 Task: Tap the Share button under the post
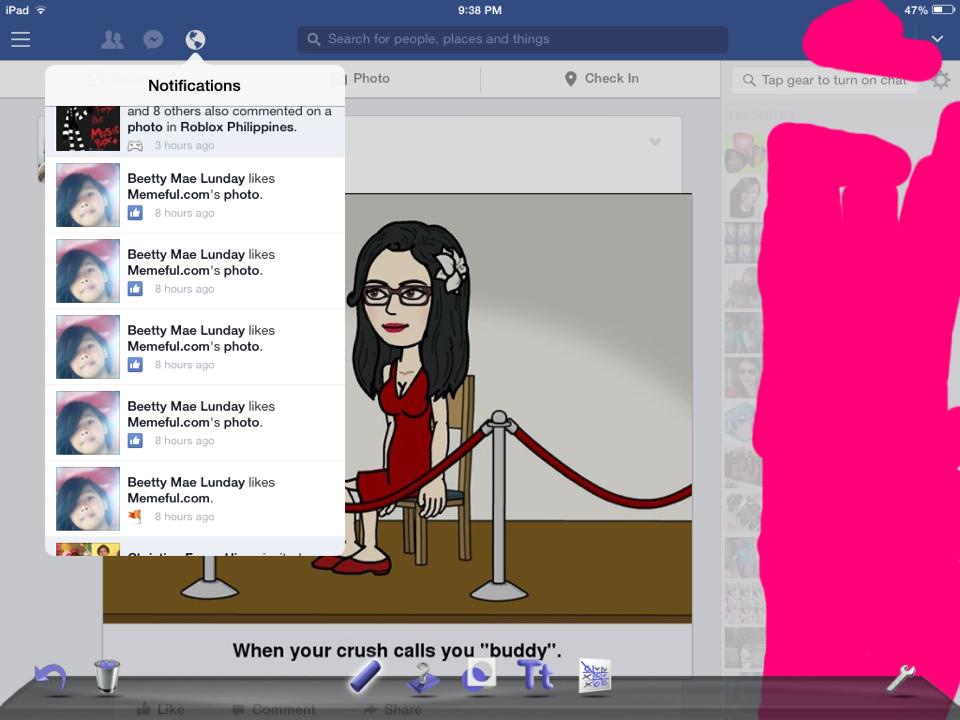click(392, 710)
